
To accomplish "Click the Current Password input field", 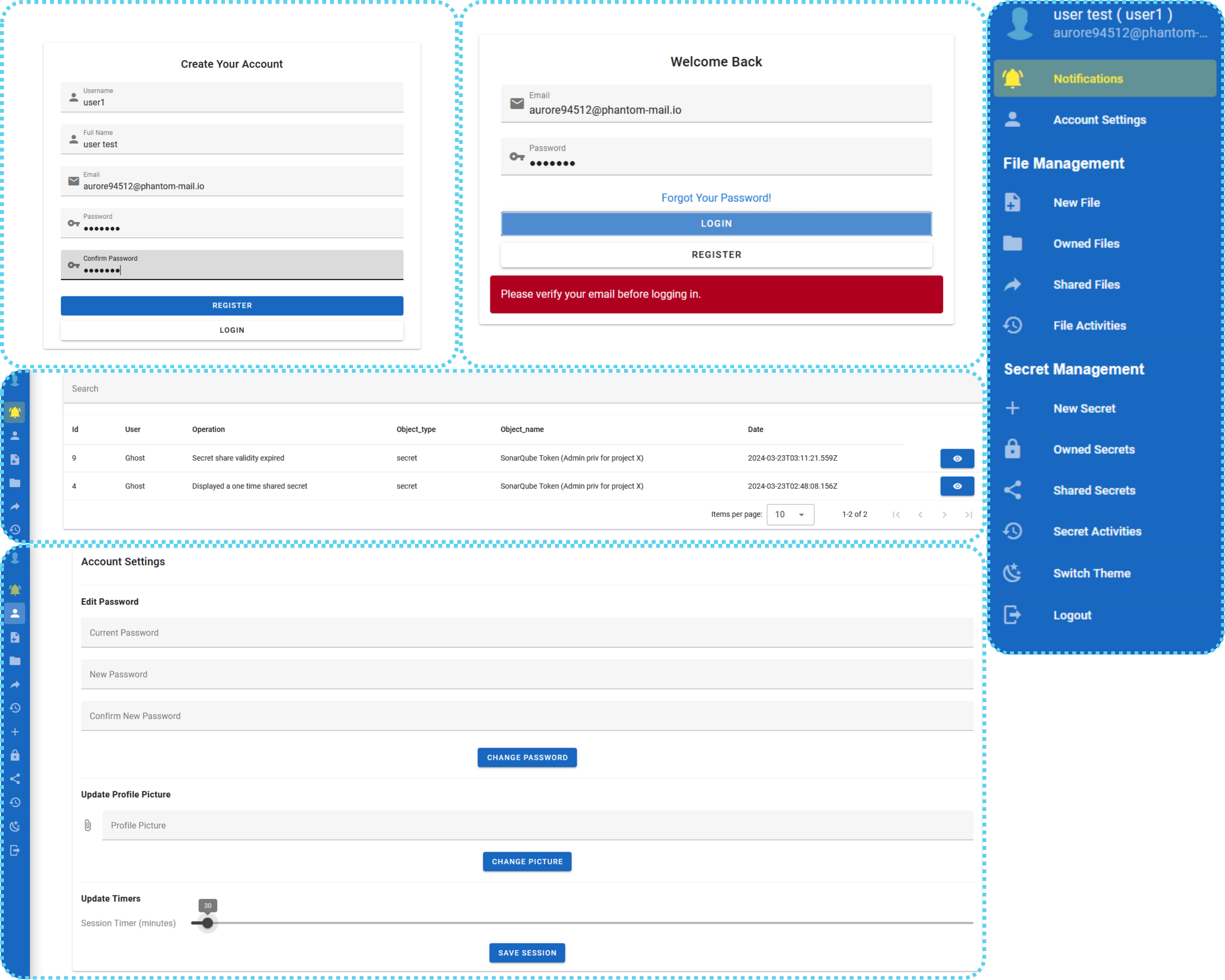I will (527, 633).
